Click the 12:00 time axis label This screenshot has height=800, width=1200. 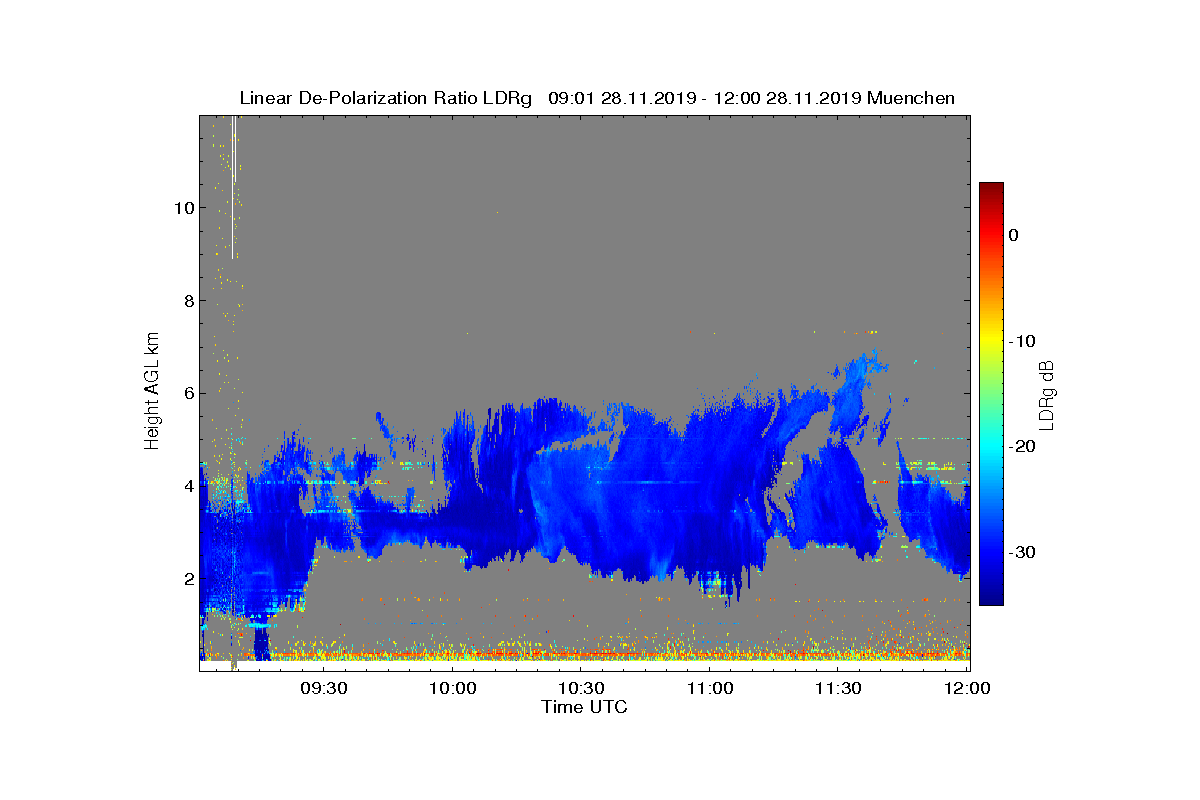click(967, 688)
